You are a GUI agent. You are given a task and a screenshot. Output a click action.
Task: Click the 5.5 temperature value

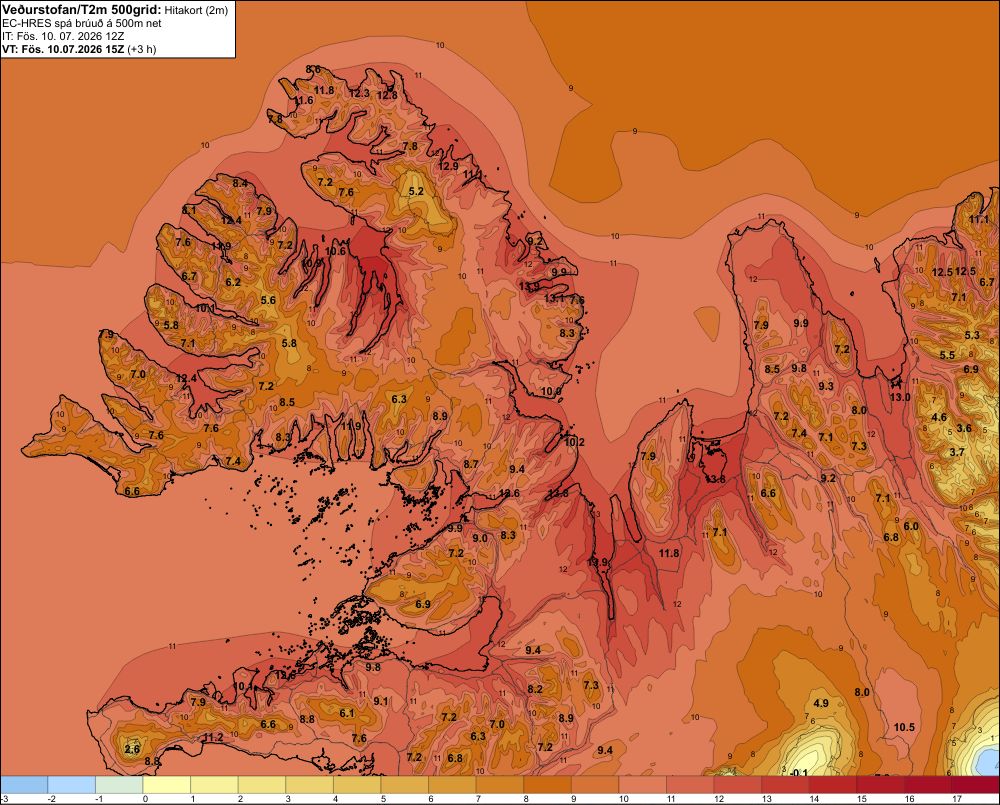pyautogui.click(x=947, y=355)
